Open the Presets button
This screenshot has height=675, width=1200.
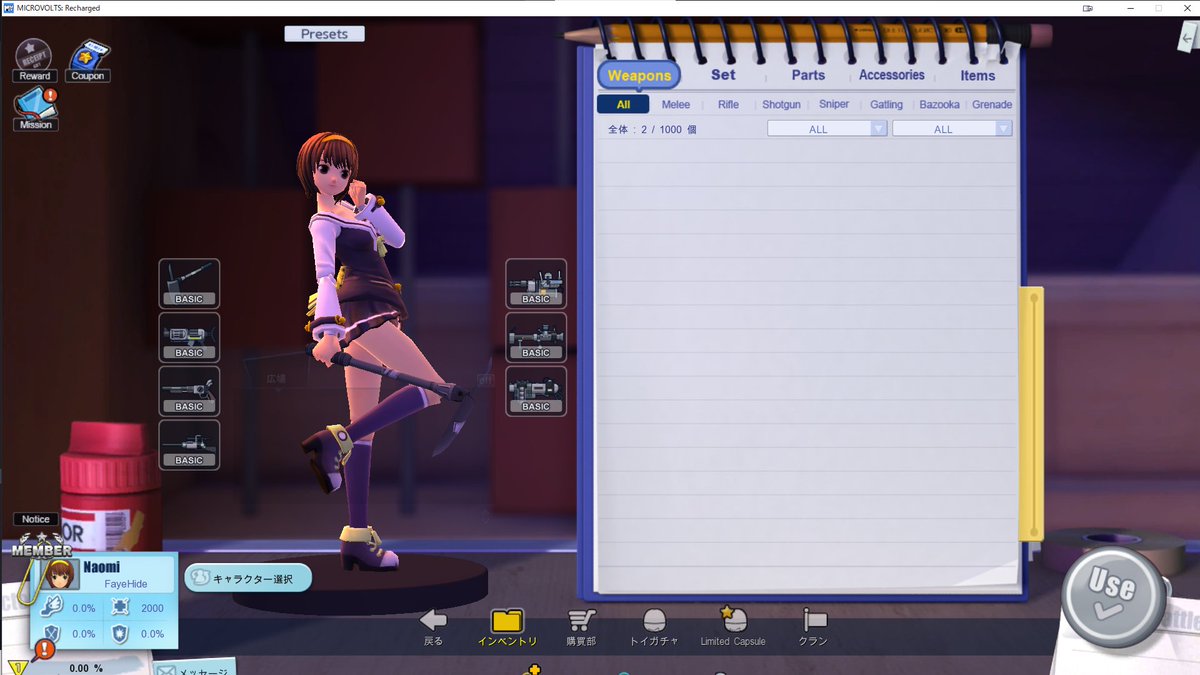coord(324,34)
